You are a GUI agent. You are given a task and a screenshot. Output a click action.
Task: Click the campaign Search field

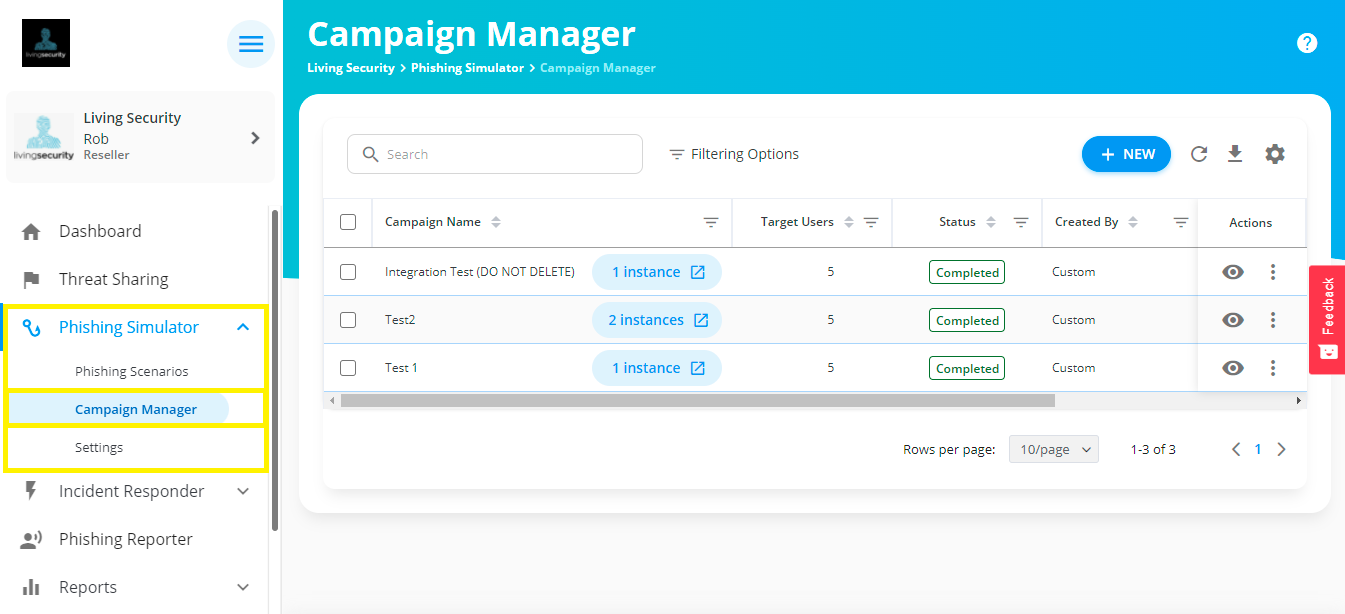point(495,154)
